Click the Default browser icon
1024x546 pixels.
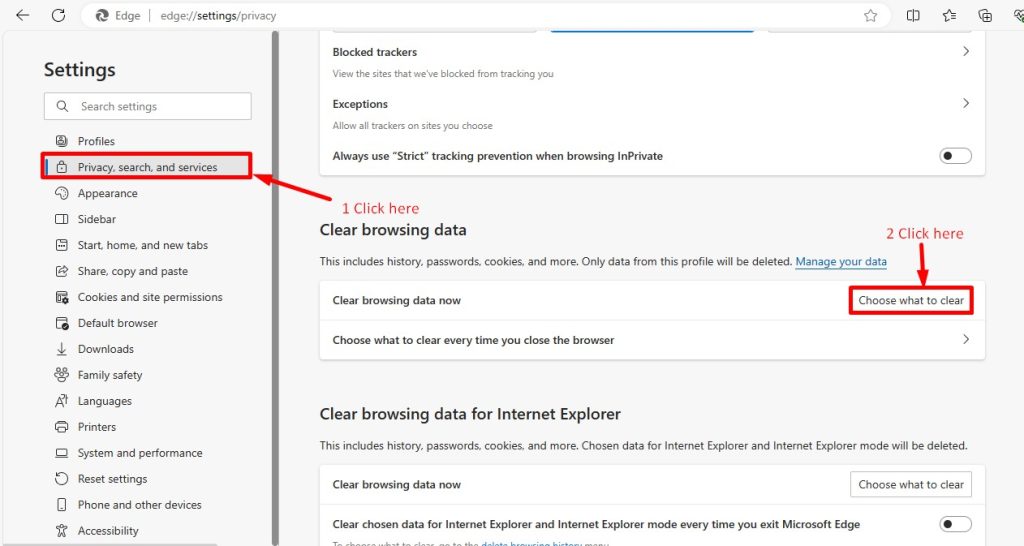61,323
